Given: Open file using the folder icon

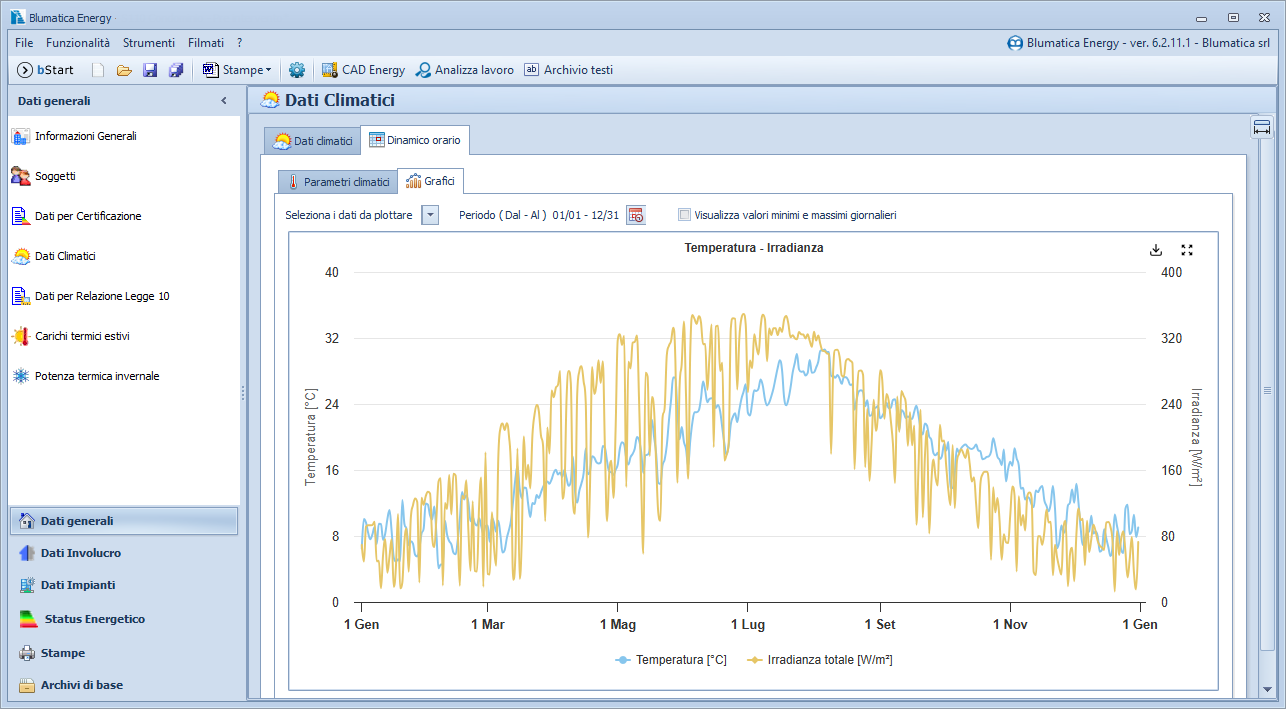Looking at the screenshot, I should [x=124, y=70].
